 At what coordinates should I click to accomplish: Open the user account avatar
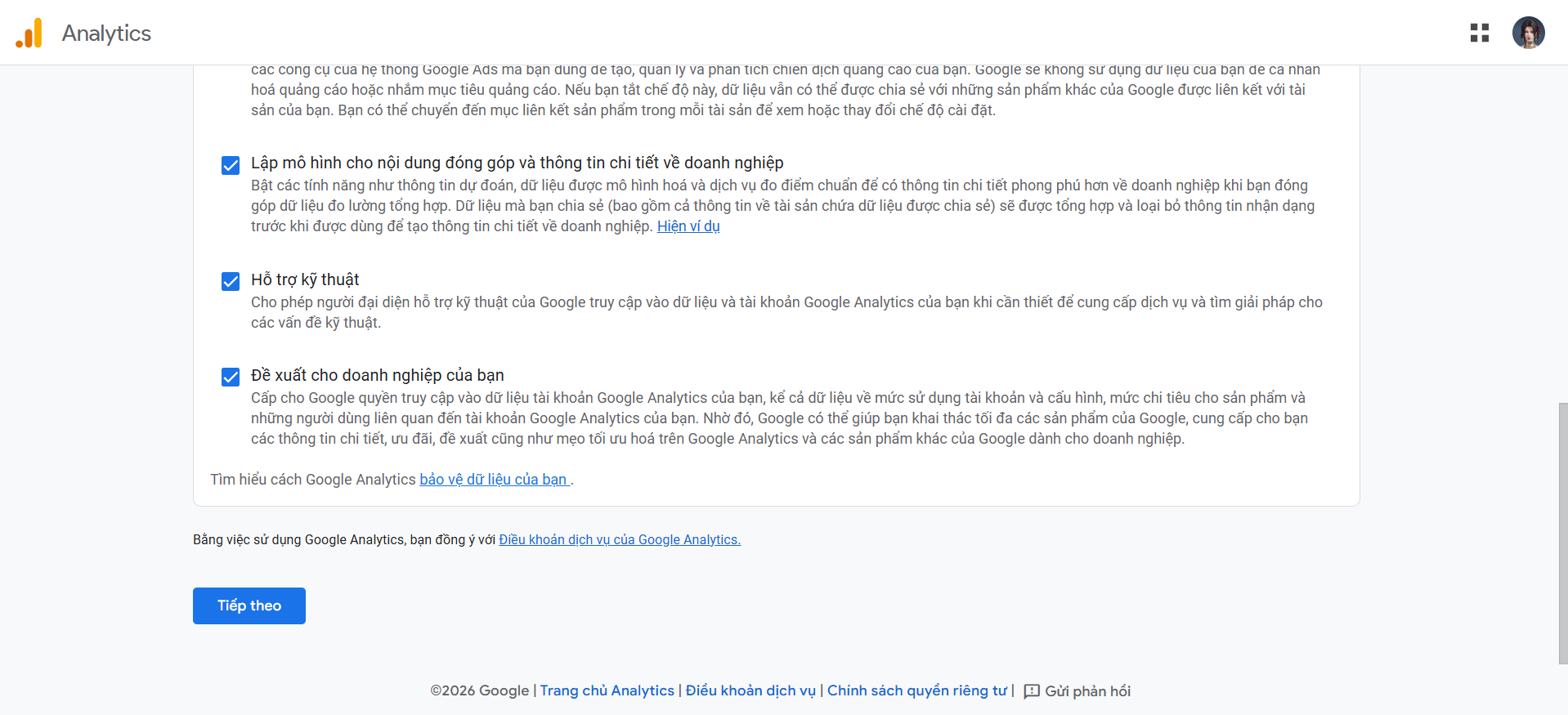coord(1527,33)
